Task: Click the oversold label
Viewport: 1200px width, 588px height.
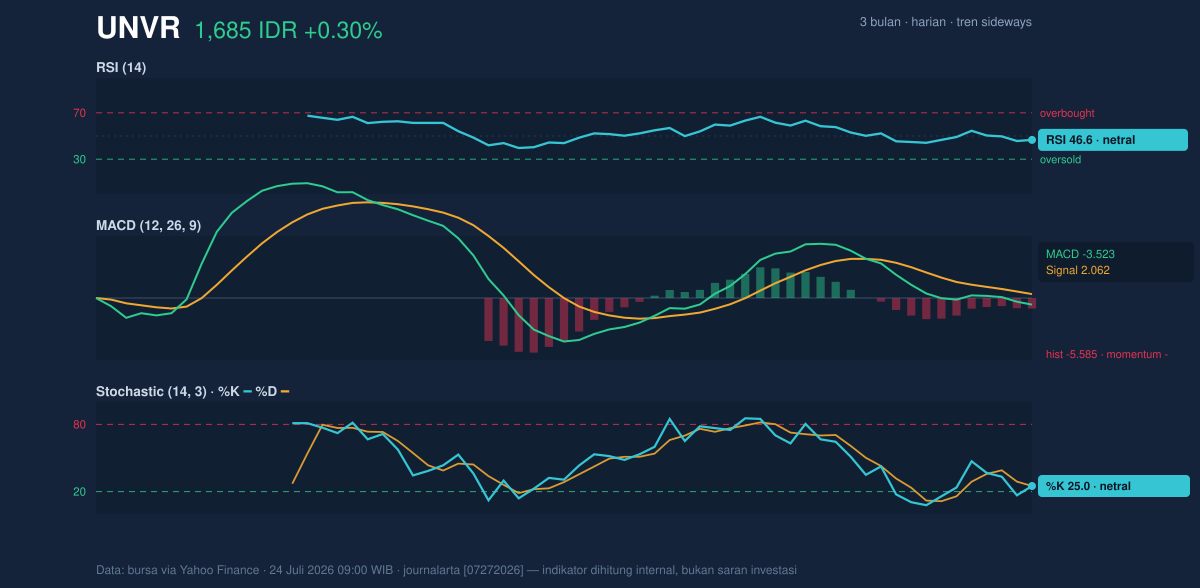Action: click(1061, 159)
